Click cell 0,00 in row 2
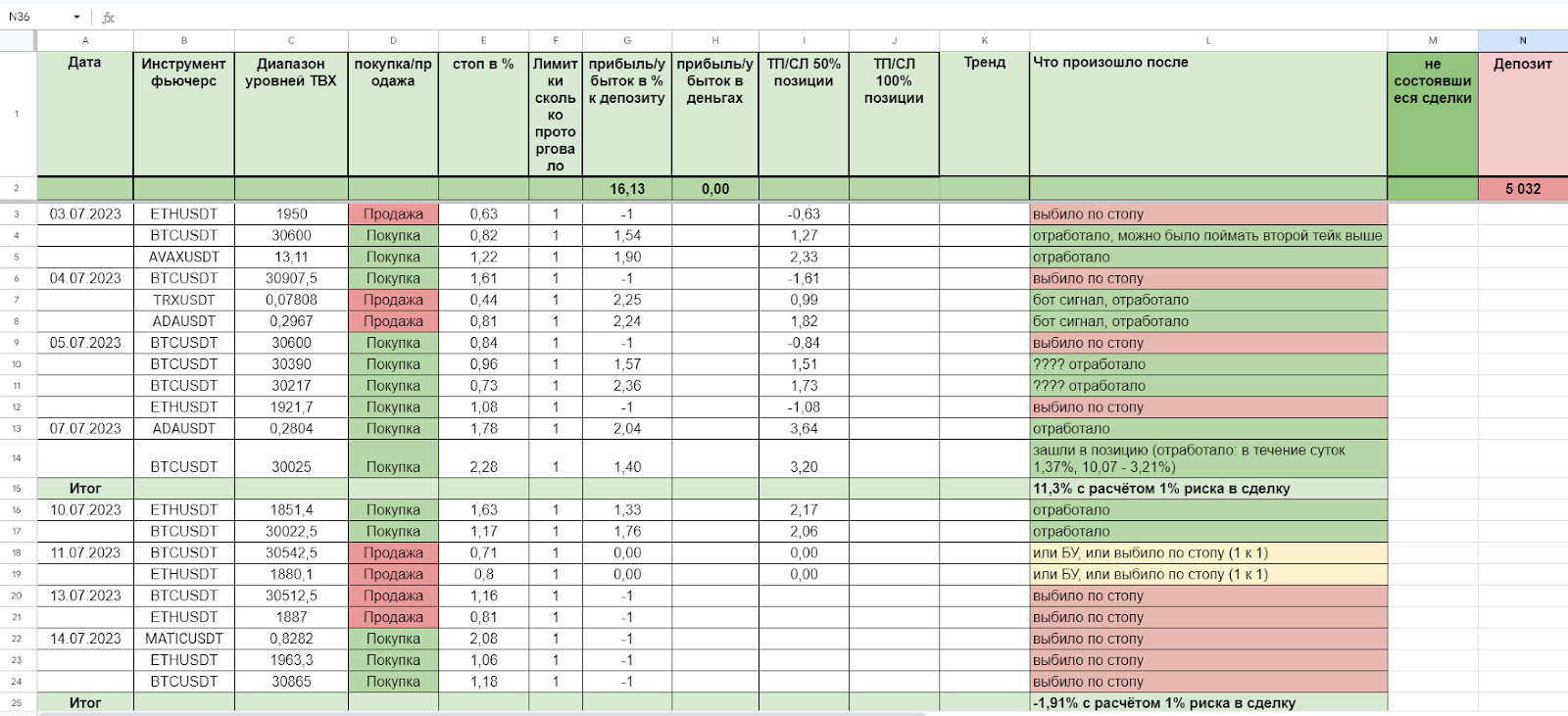 tap(715, 189)
